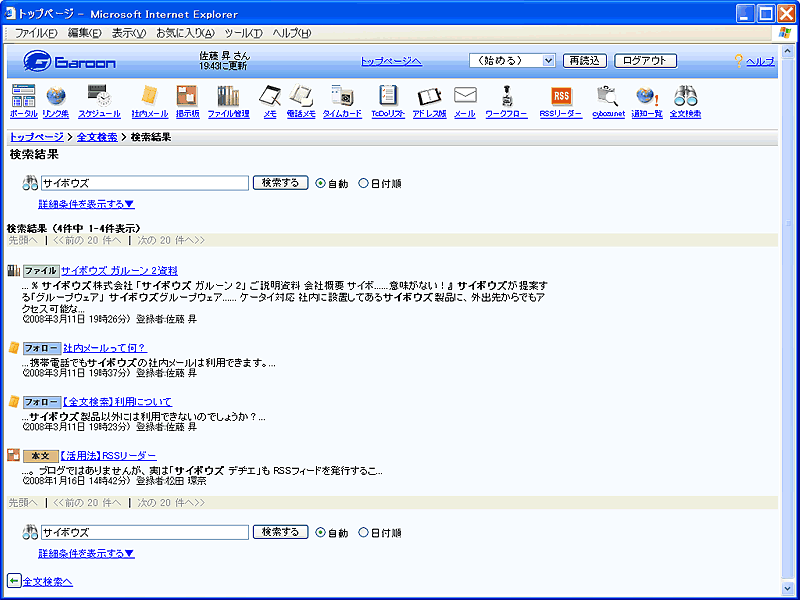Click bottom 検索する button
This screenshot has height=600, width=800.
pos(280,532)
